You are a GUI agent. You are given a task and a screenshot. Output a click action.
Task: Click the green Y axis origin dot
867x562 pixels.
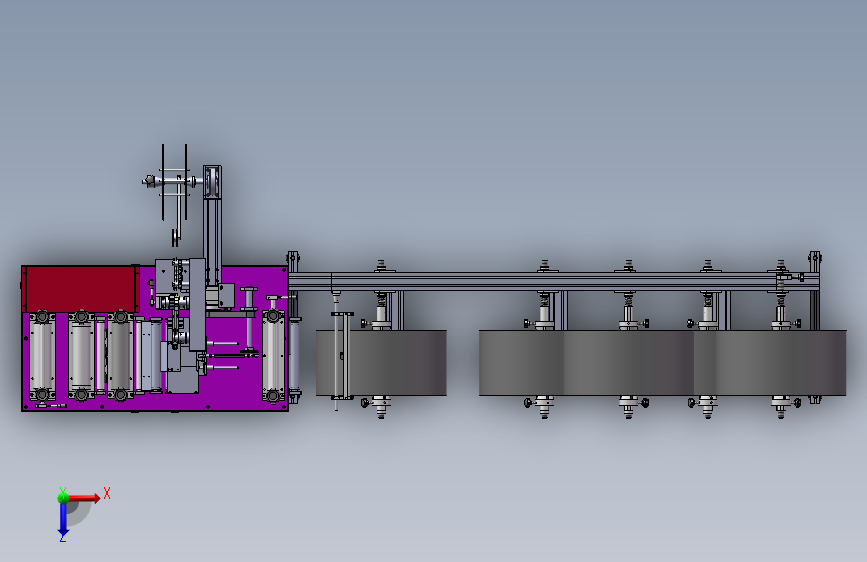63,497
